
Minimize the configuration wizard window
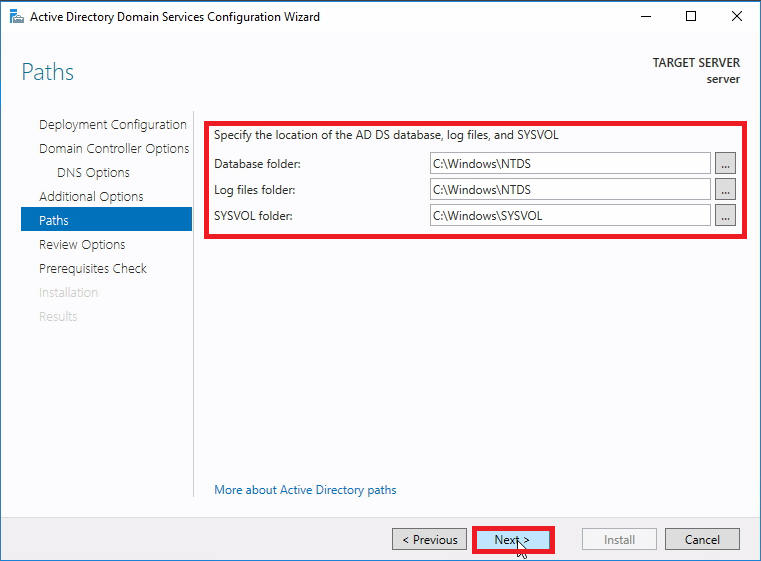[644, 17]
